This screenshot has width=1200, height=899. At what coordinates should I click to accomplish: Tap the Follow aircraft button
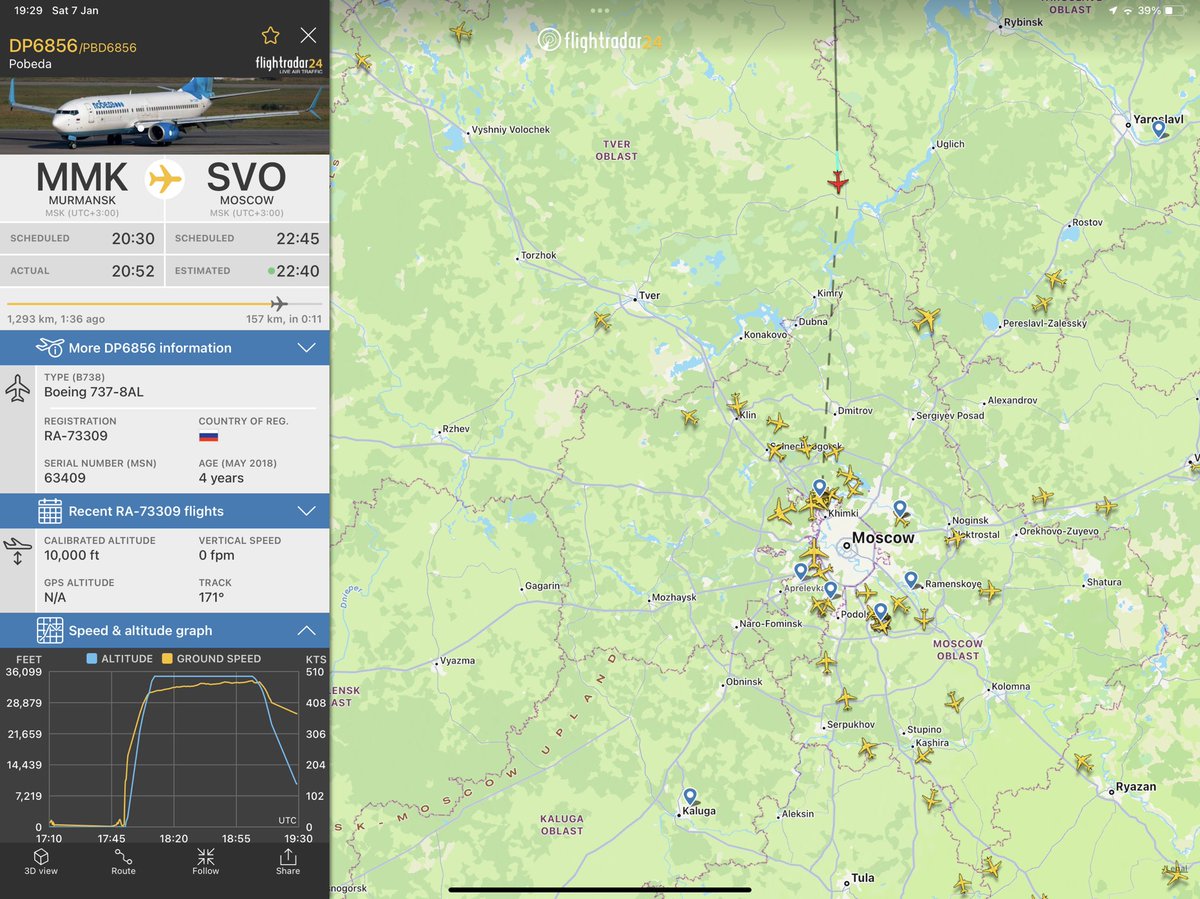pyautogui.click(x=206, y=862)
